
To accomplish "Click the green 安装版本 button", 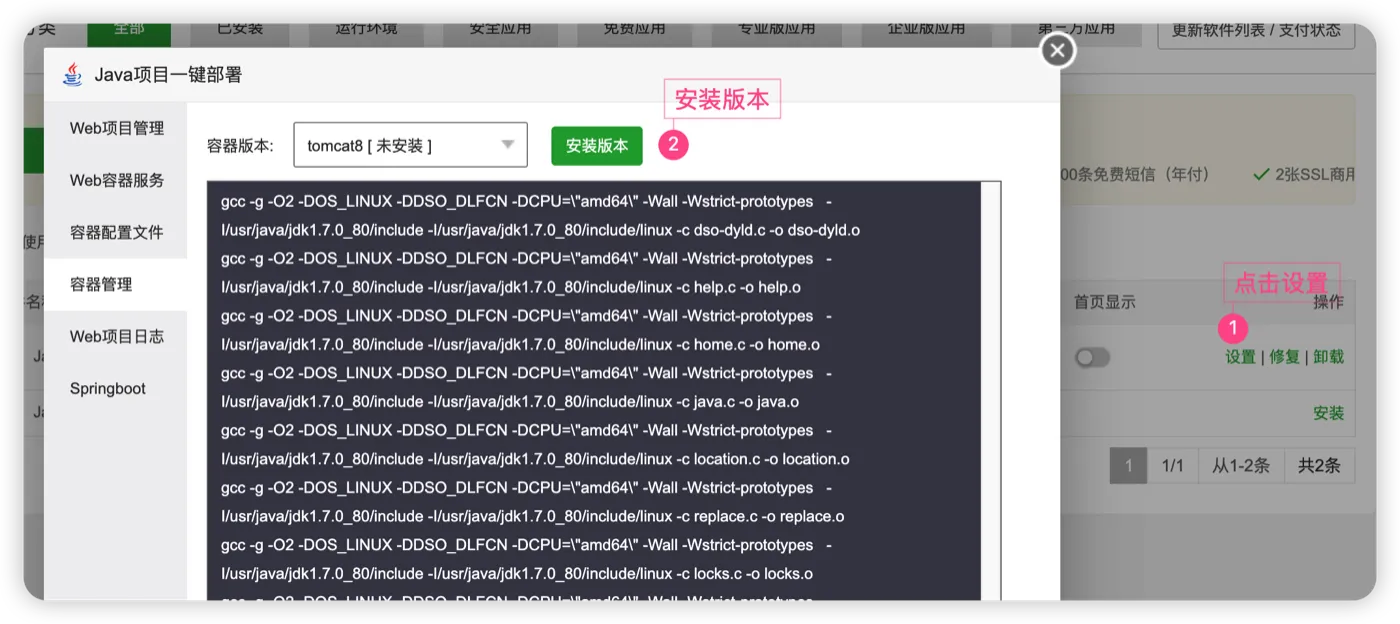I will 597,145.
